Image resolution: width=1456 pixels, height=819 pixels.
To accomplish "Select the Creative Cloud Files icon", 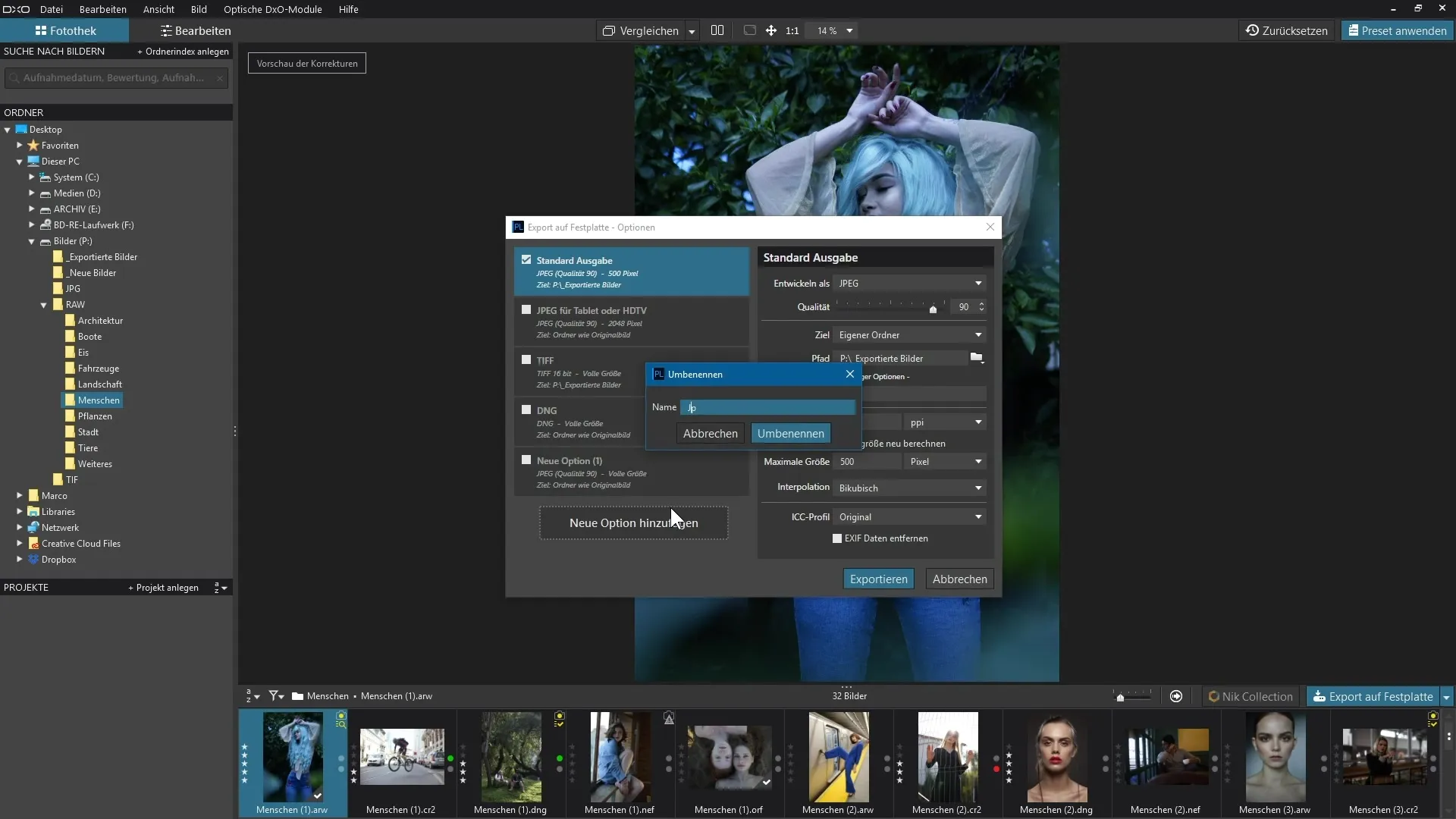I will coord(33,544).
